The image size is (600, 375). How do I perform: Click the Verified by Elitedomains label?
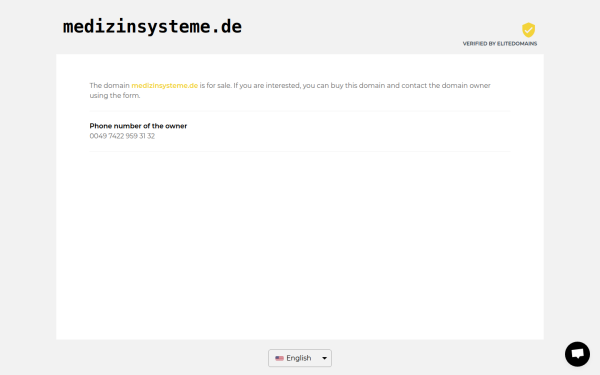(500, 44)
